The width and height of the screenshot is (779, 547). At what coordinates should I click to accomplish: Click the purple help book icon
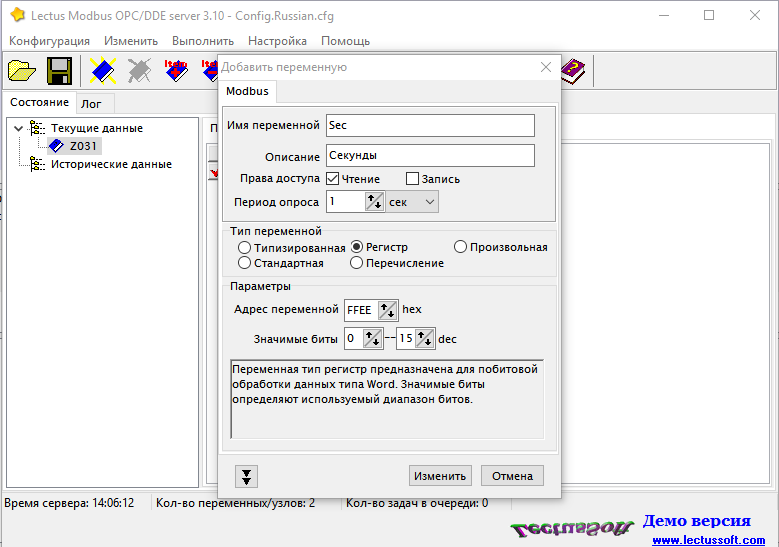tap(573, 70)
